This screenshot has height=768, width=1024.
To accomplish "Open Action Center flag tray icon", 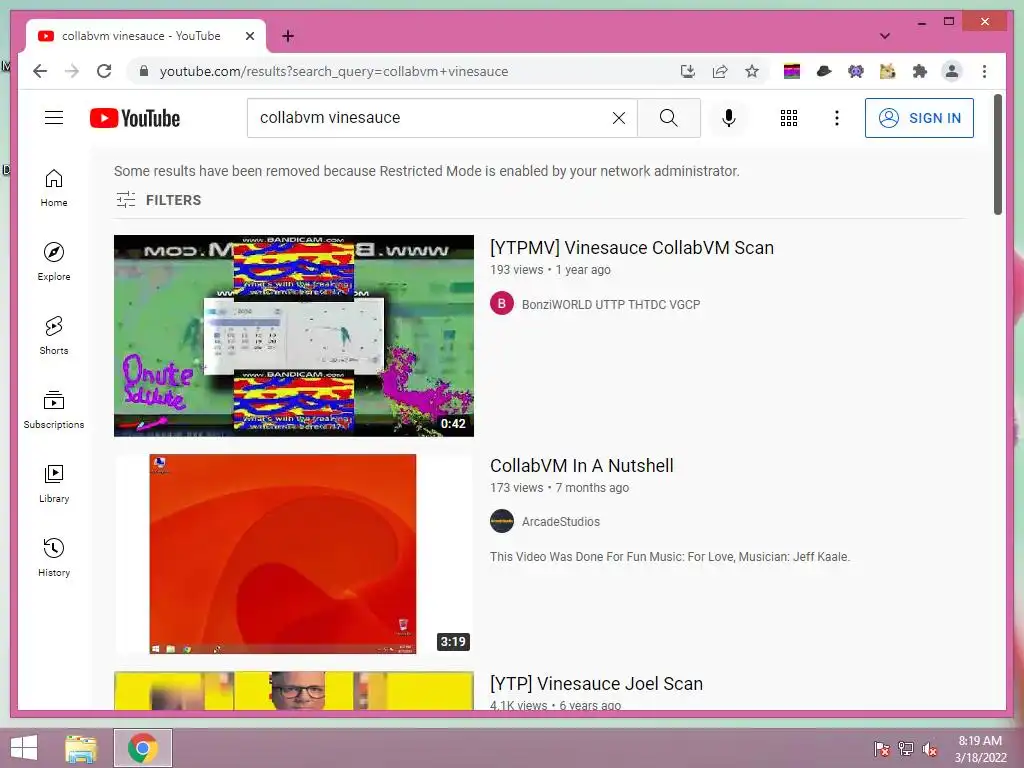I will pos(882,748).
